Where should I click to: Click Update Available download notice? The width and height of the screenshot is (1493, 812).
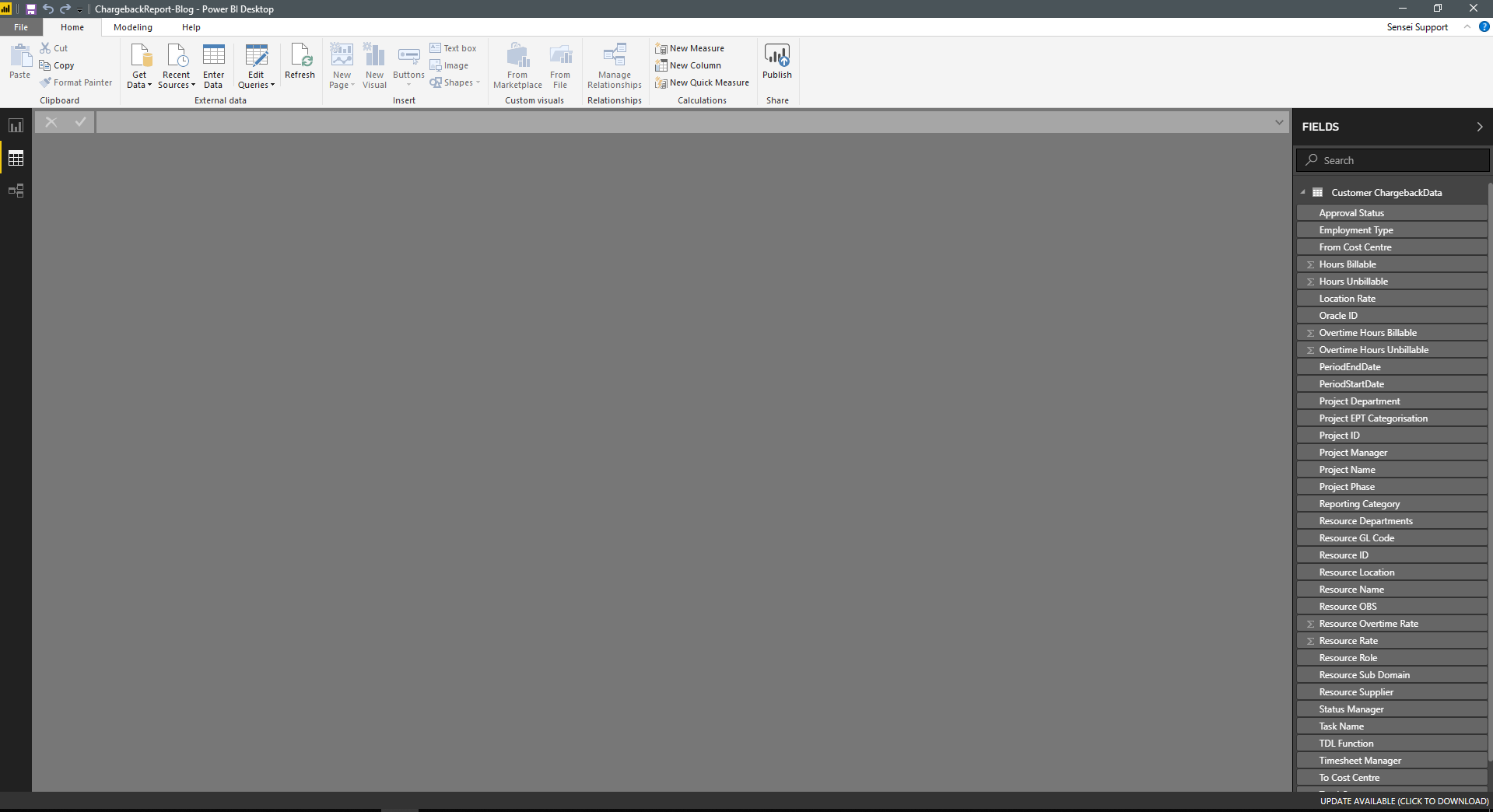tap(1404, 801)
